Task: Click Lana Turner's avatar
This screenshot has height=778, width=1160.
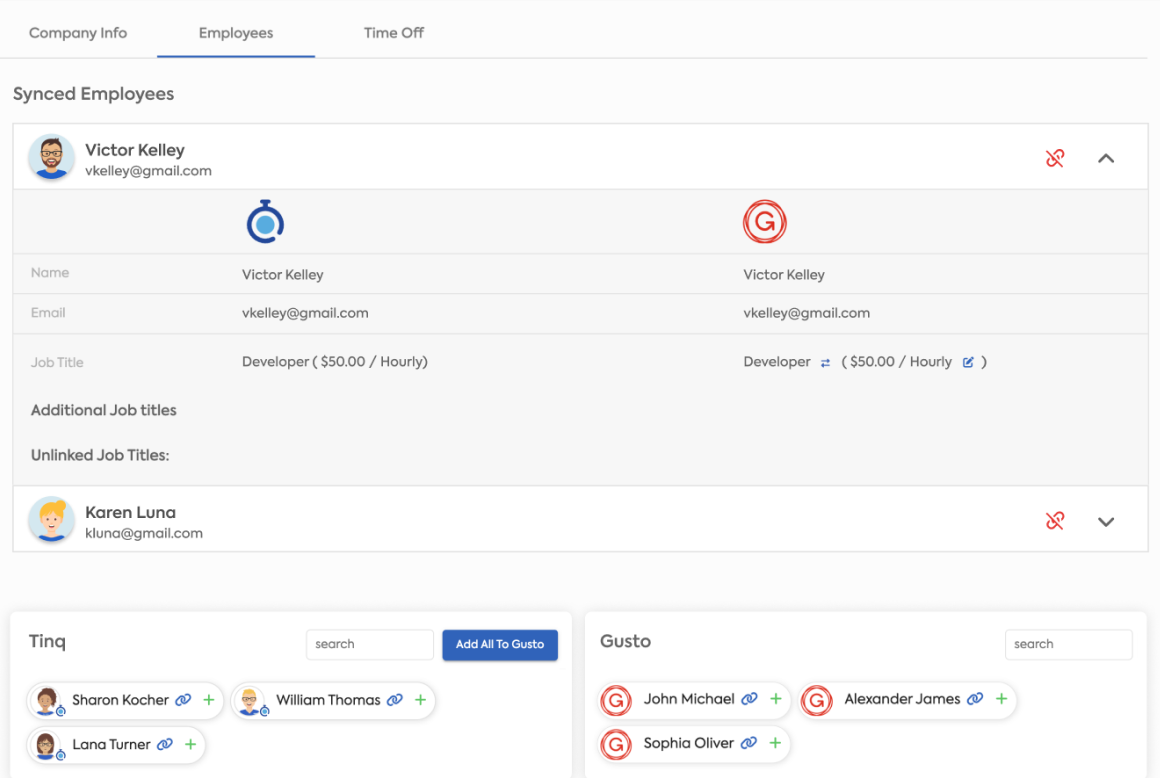Action: pyautogui.click(x=48, y=745)
